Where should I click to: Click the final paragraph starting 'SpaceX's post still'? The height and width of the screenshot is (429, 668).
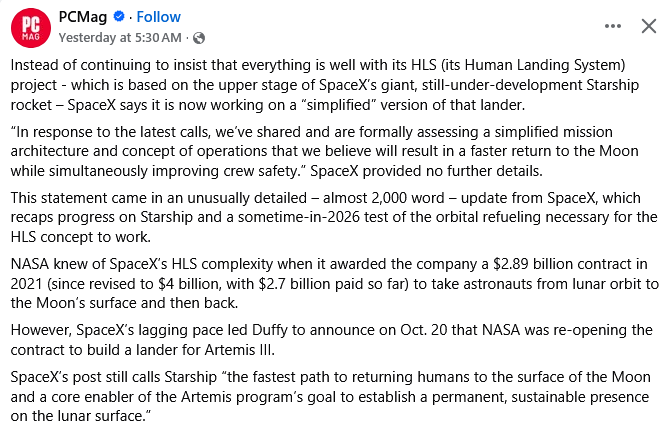tap(330, 395)
